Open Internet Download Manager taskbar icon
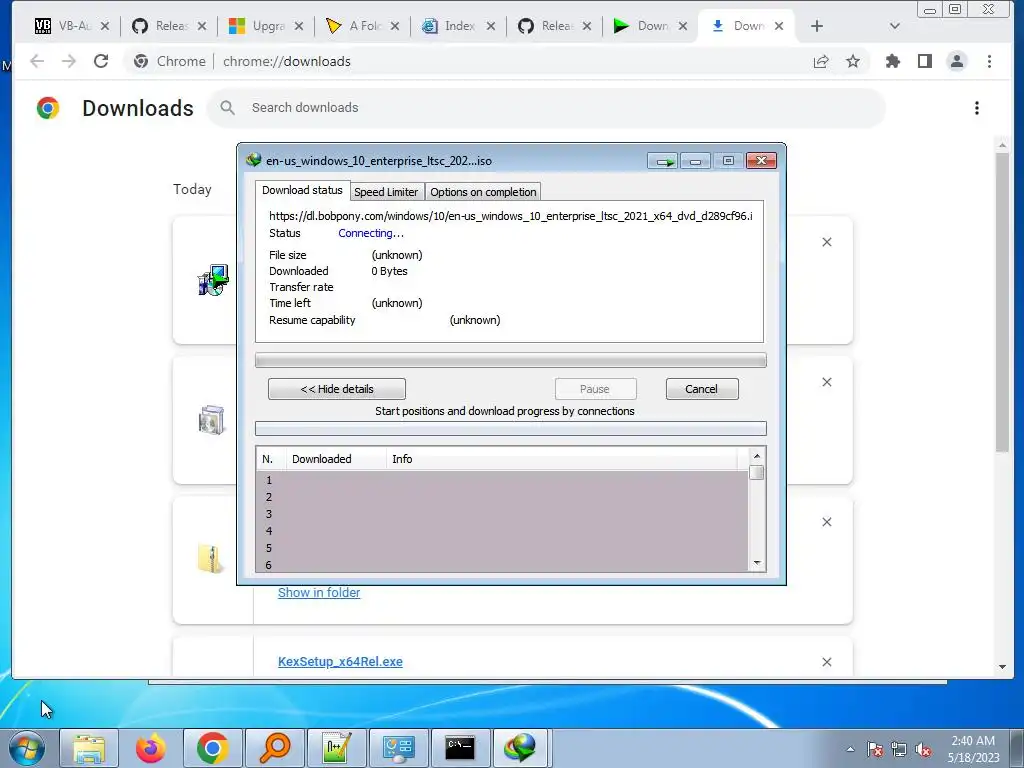 click(x=521, y=748)
